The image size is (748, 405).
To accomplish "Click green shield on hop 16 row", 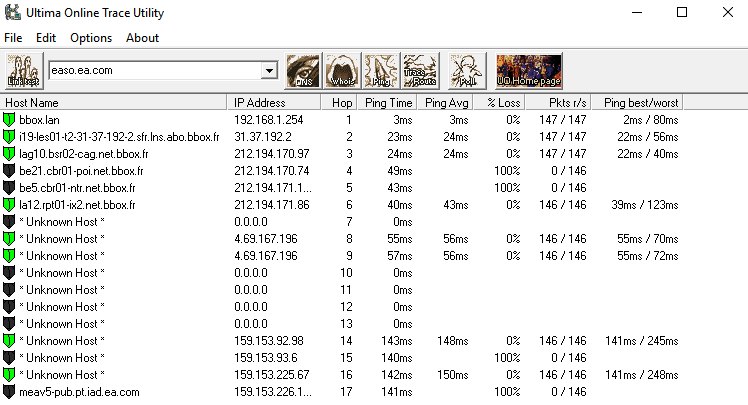I will [9, 374].
